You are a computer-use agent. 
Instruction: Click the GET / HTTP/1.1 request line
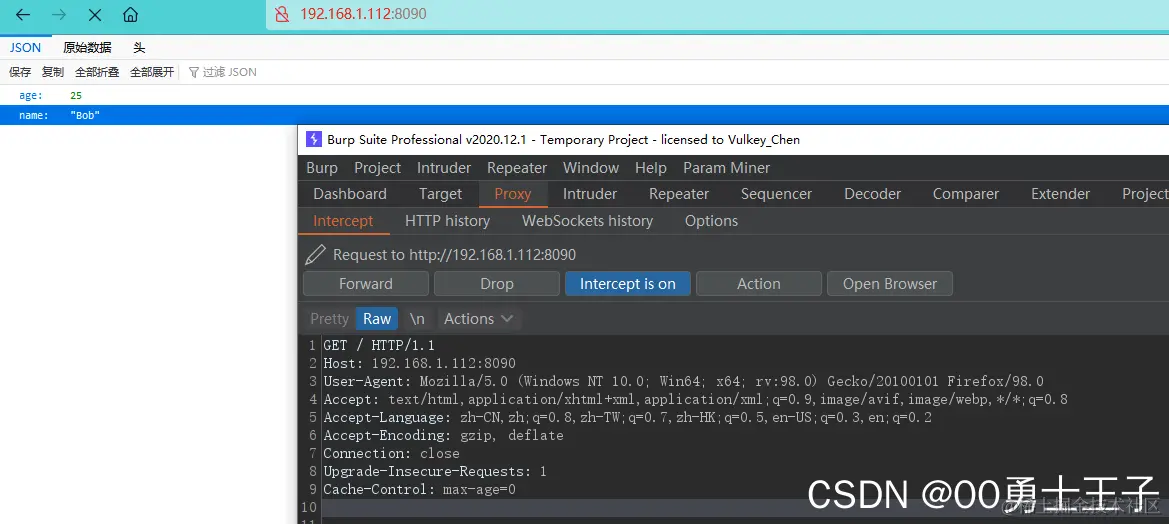click(x=379, y=345)
